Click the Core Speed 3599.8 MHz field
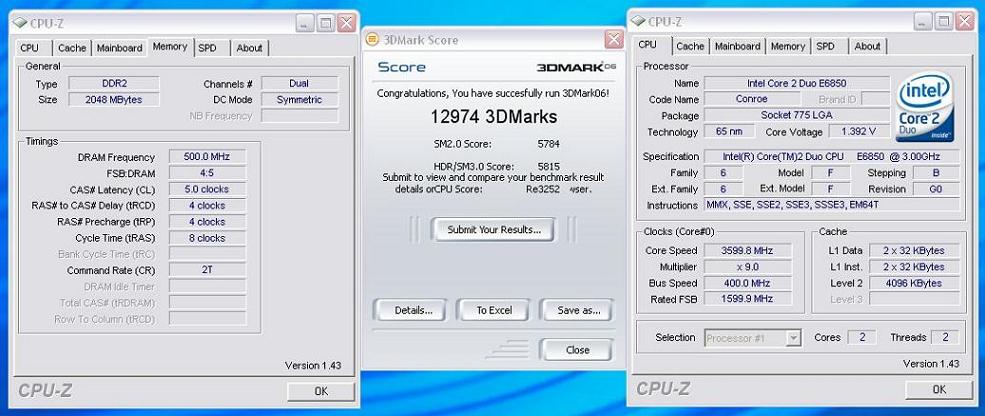Image resolution: width=985 pixels, height=416 pixels. tap(748, 250)
